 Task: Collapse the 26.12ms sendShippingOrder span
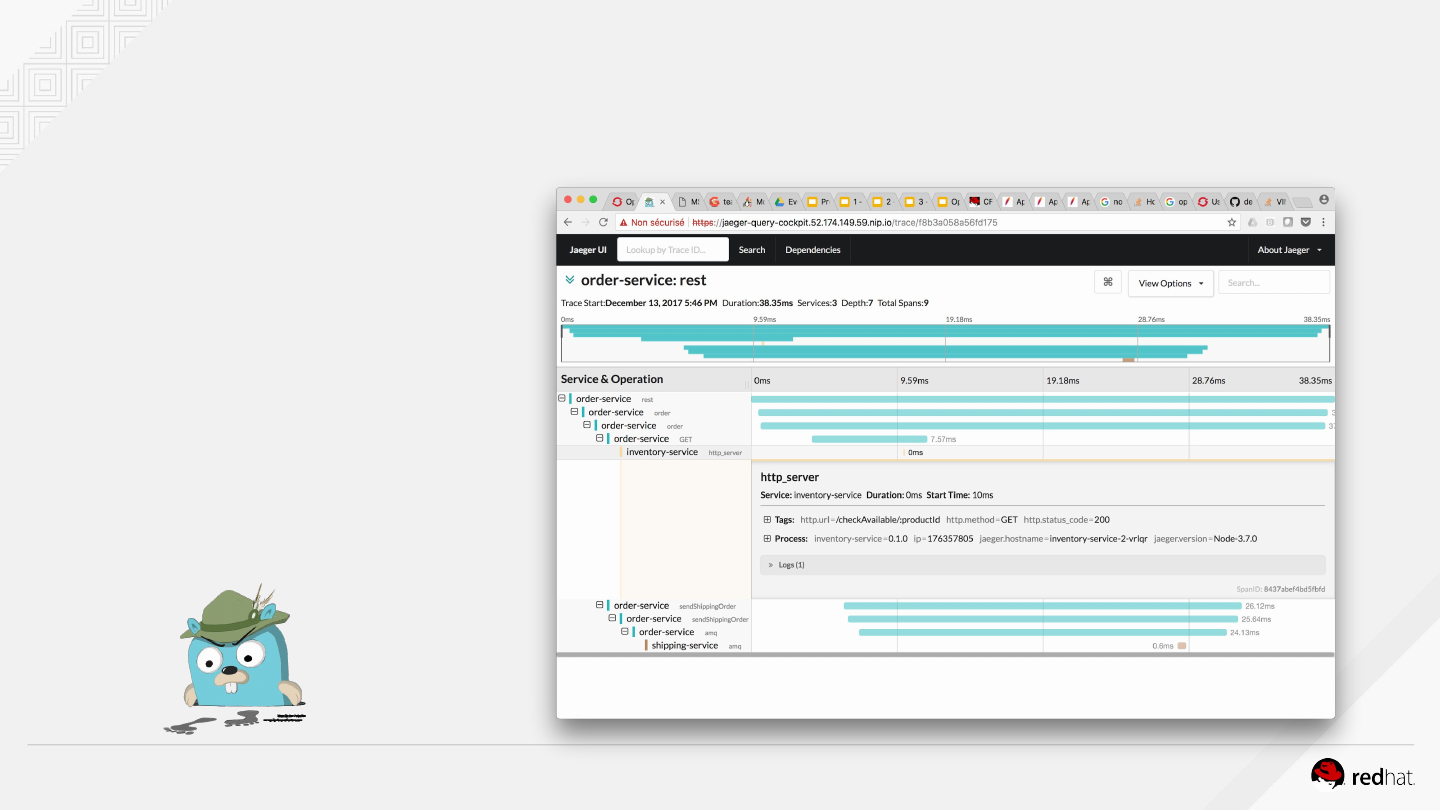[600, 605]
